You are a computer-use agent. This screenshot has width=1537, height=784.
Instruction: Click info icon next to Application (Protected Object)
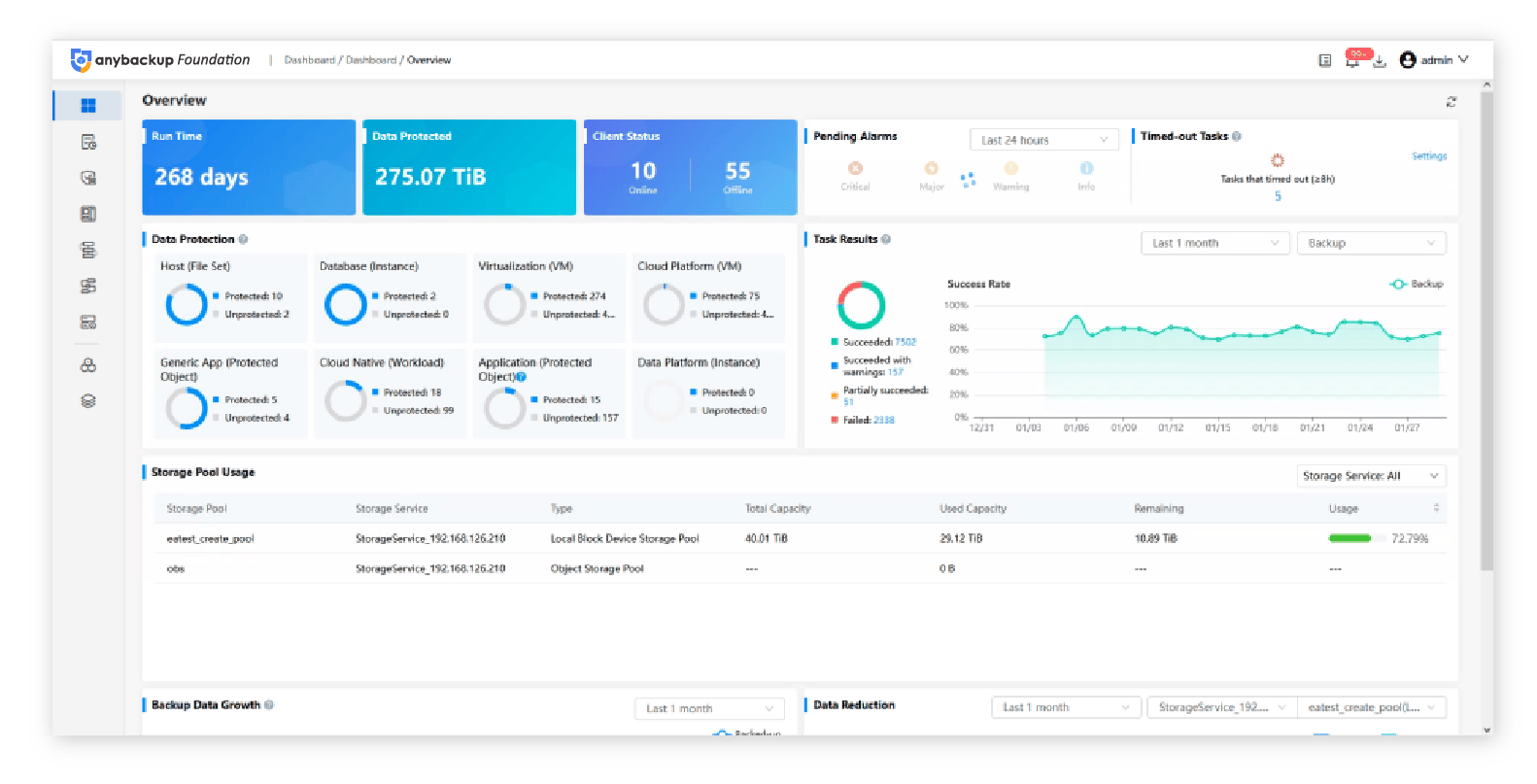(521, 377)
